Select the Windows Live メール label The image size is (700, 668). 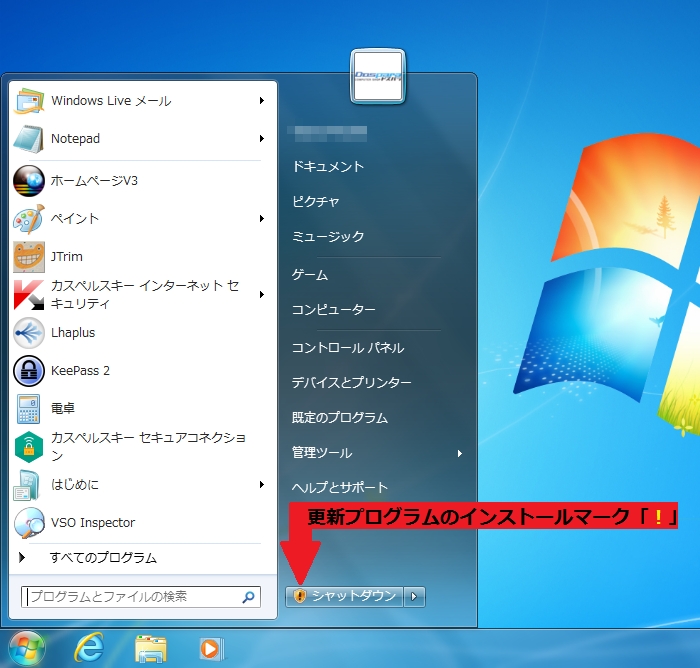111,101
